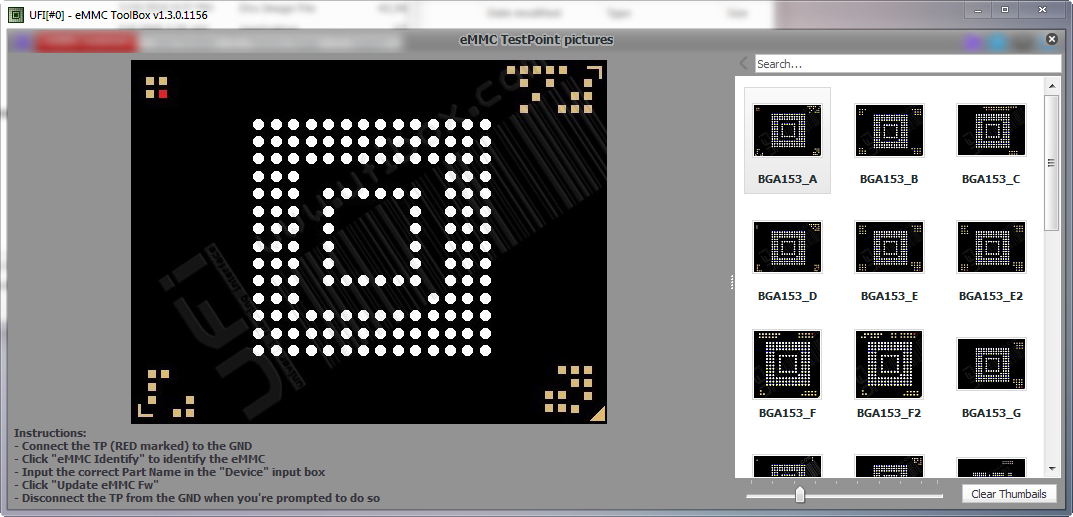Click the BGA153_F2 label text
Image resolution: width=1073 pixels, height=517 pixels.
click(x=889, y=413)
